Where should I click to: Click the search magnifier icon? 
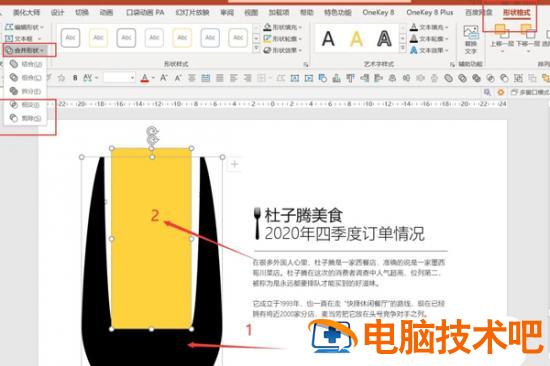tap(487, 92)
